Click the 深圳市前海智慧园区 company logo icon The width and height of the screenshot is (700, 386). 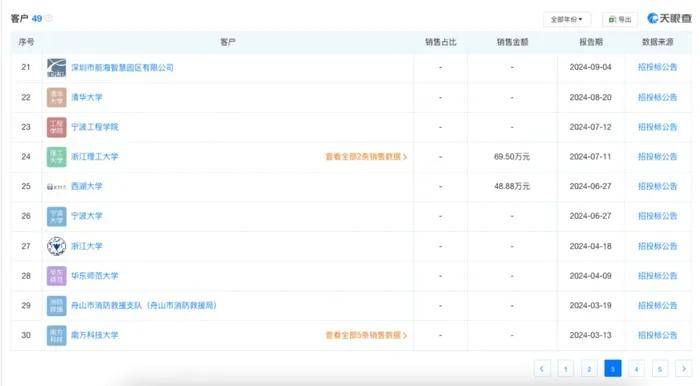click(x=57, y=67)
